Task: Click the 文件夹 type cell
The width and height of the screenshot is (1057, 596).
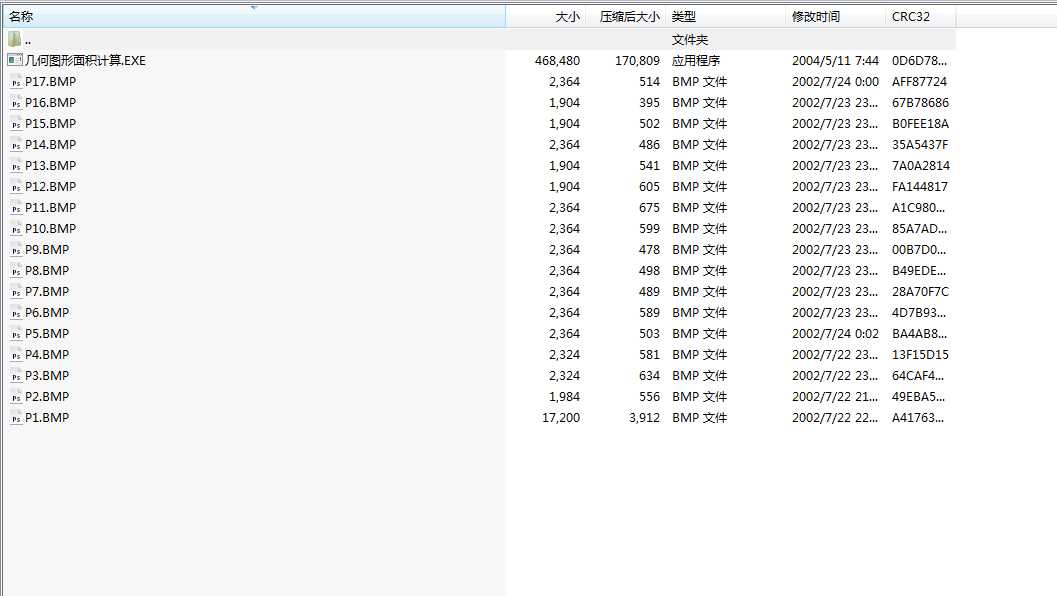Action: click(x=690, y=40)
